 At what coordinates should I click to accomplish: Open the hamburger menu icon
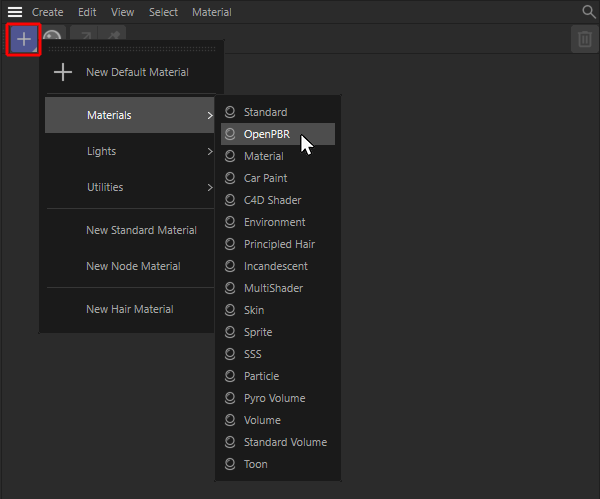tap(15, 12)
